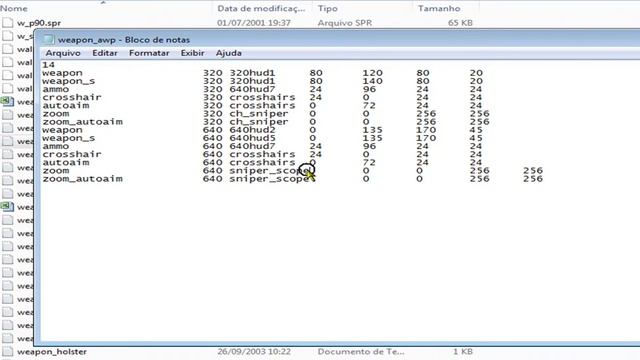The width and height of the screenshot is (640, 360).
Task: Open the Exibir menu
Action: click(x=192, y=53)
